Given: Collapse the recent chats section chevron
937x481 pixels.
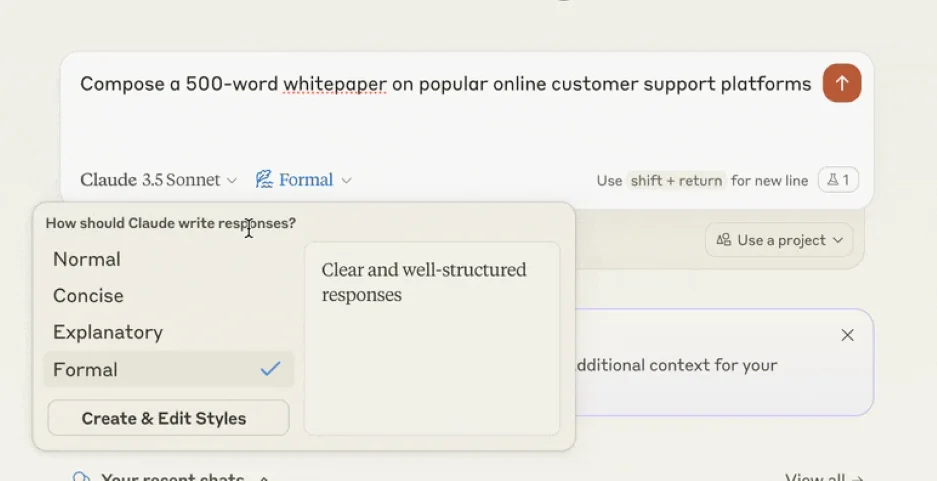Looking at the screenshot, I should point(264,478).
